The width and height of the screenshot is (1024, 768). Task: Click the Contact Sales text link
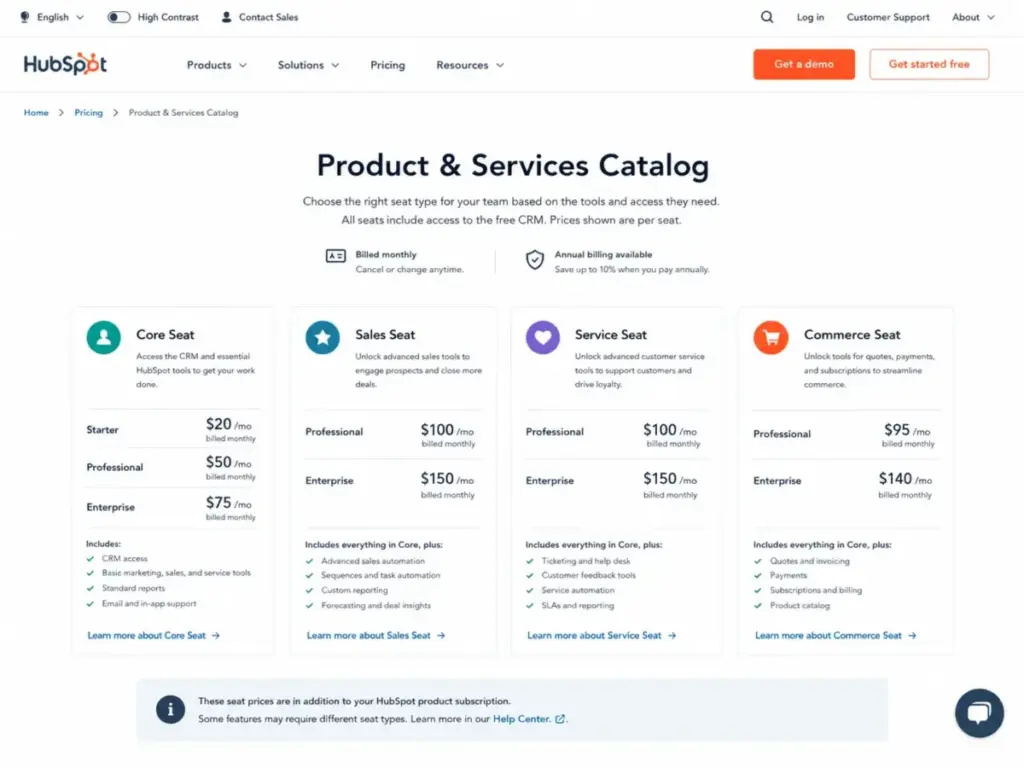coord(268,17)
